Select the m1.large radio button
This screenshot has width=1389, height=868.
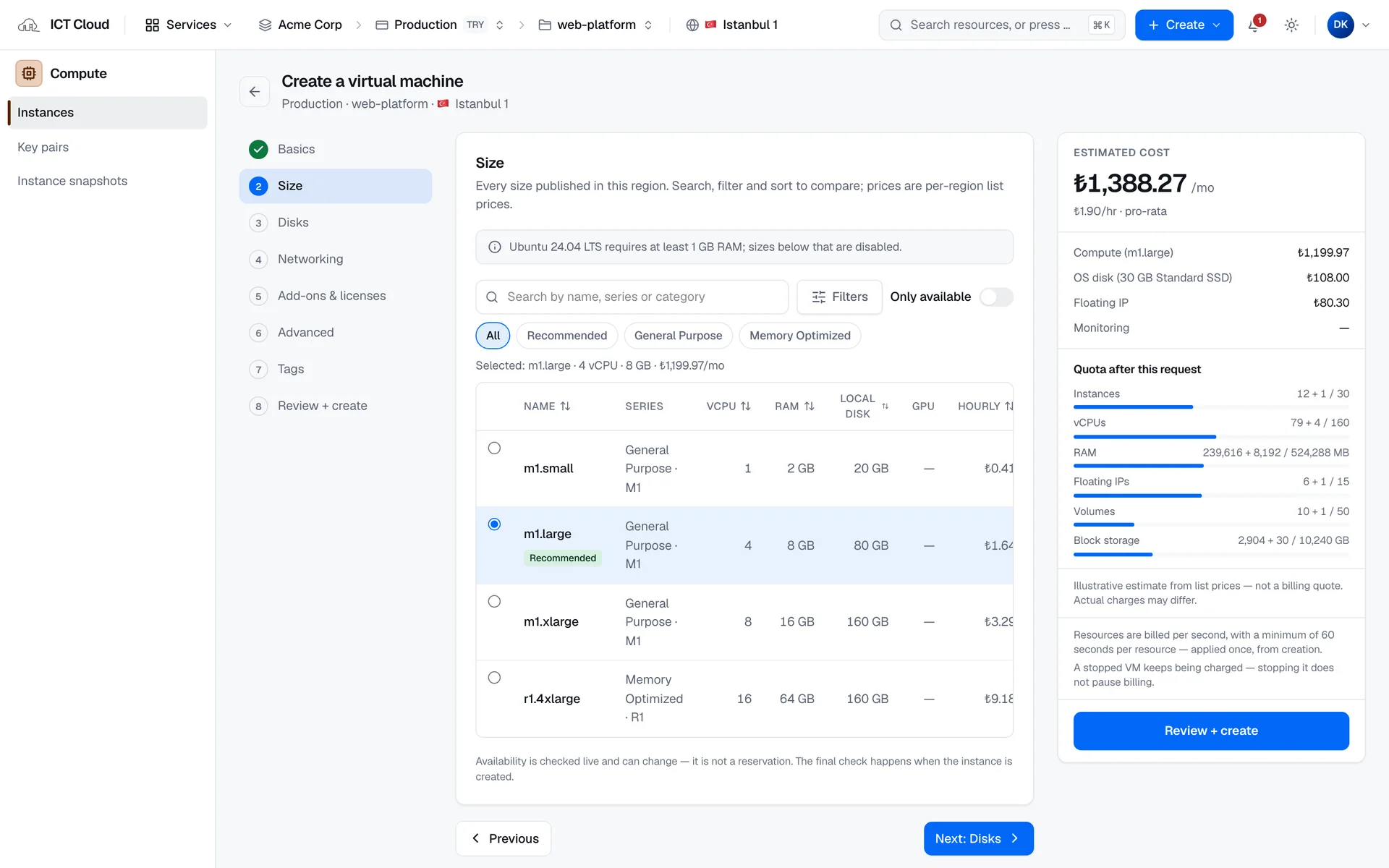tap(494, 524)
